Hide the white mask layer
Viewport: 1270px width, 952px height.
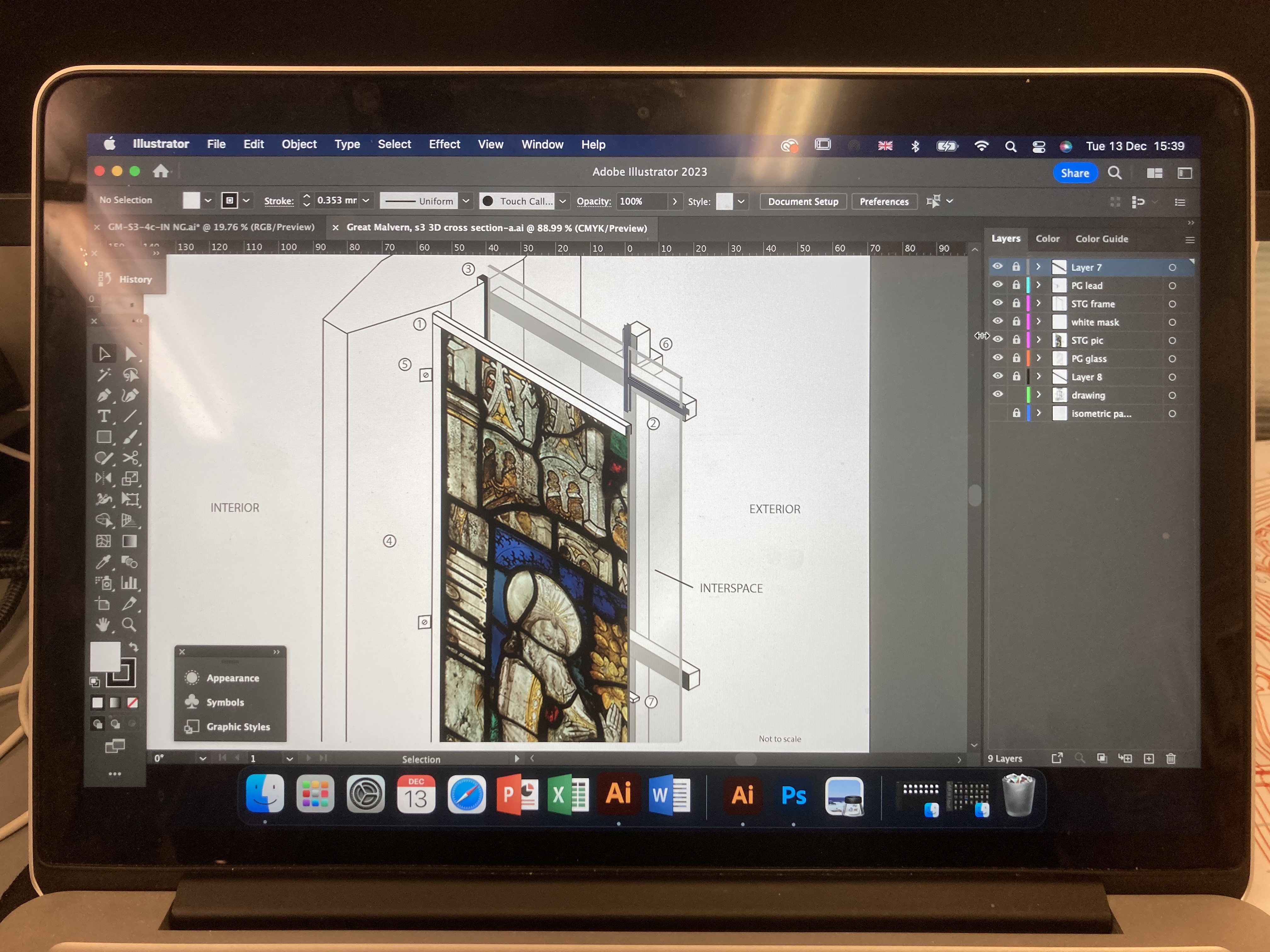(x=998, y=322)
